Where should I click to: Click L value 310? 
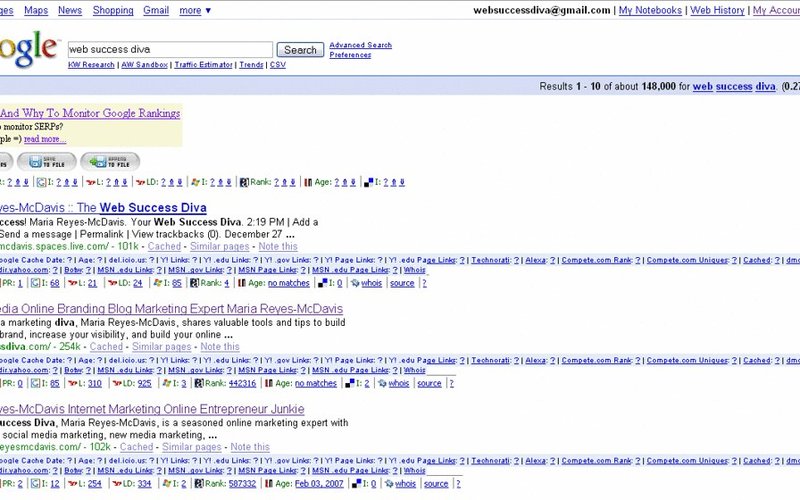click(x=95, y=383)
